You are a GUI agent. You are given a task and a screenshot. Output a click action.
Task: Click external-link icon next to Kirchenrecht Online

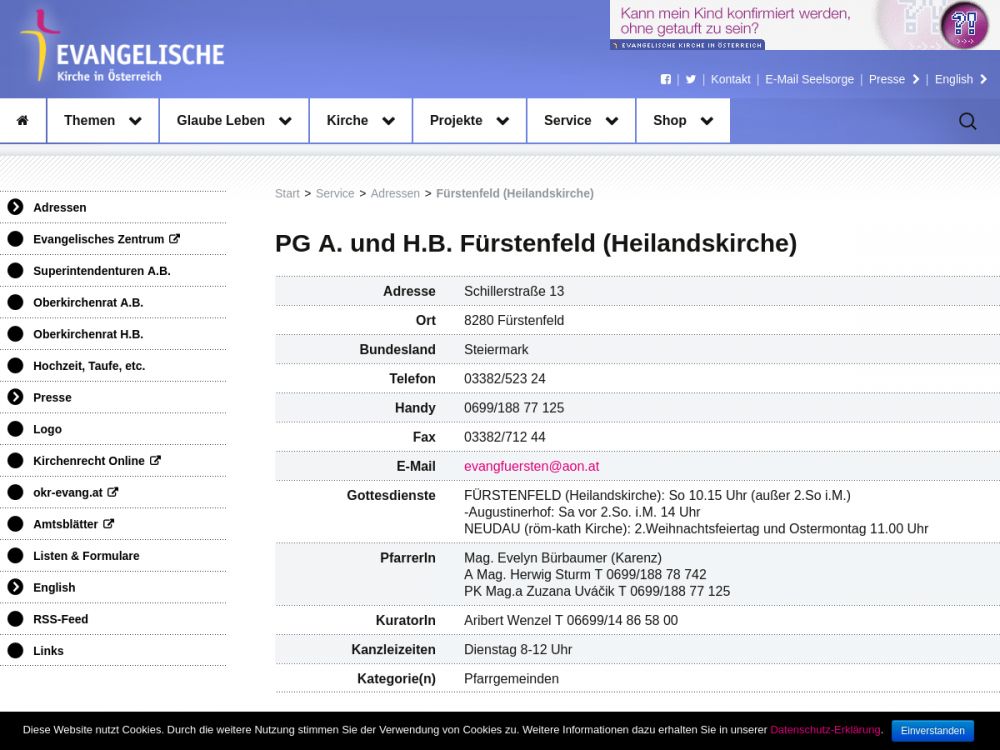tap(155, 461)
